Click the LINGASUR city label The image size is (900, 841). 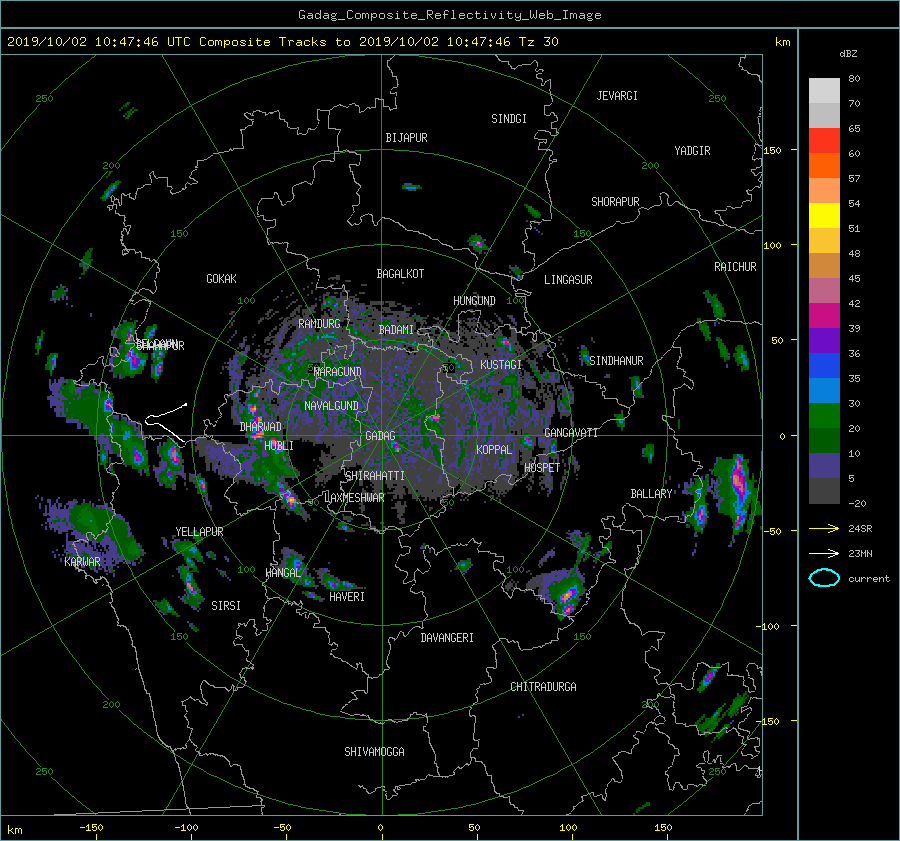568,280
